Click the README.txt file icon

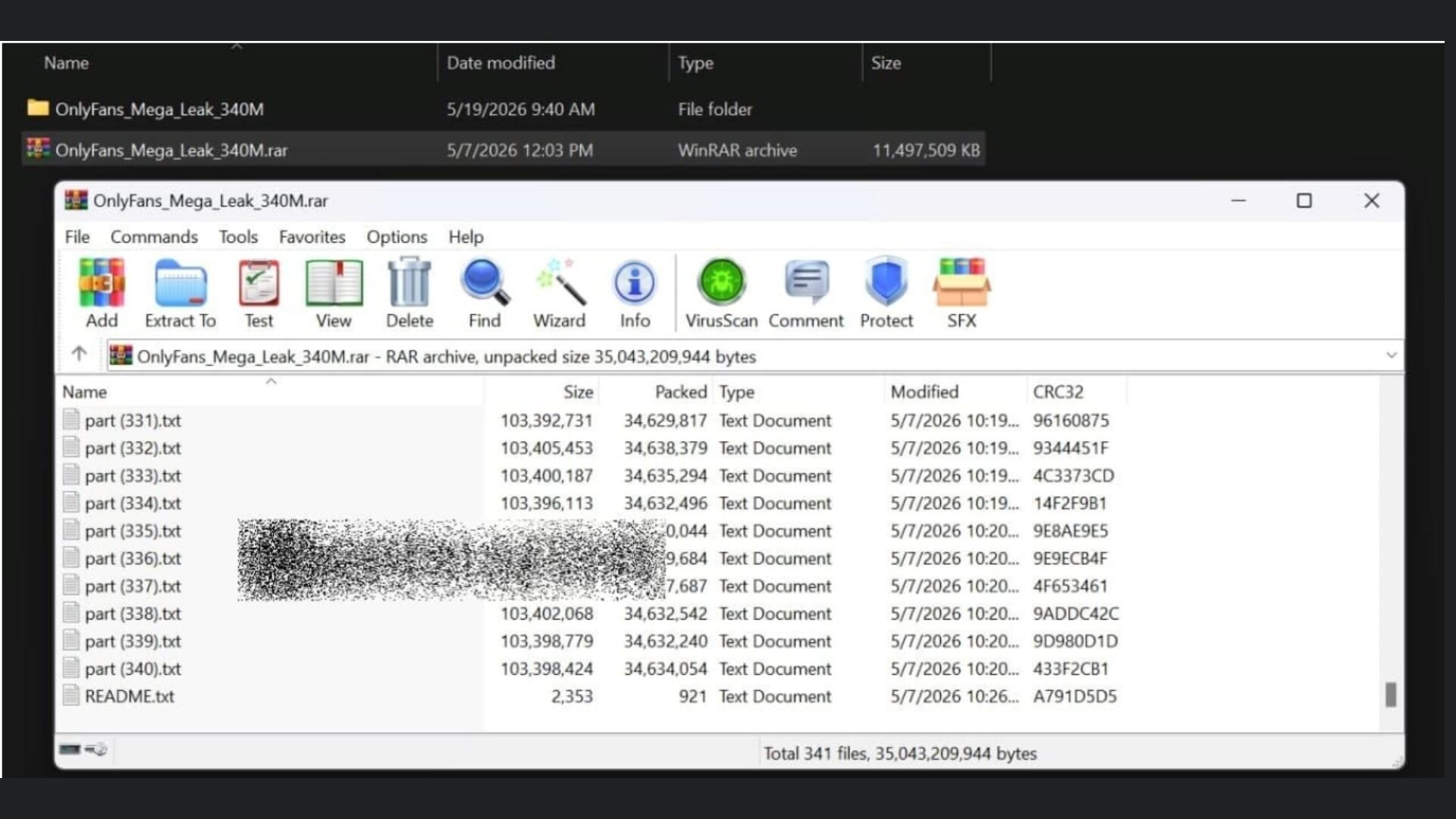(x=71, y=695)
